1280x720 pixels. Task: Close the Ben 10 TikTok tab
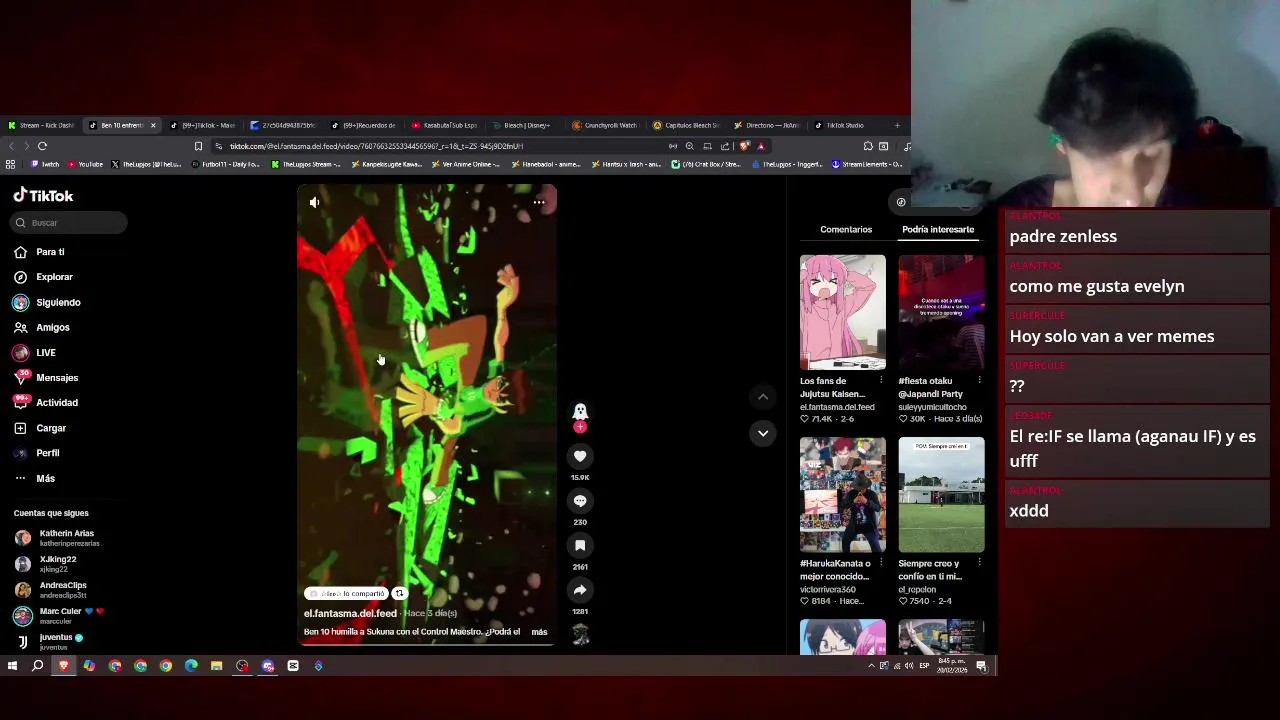pos(153,125)
